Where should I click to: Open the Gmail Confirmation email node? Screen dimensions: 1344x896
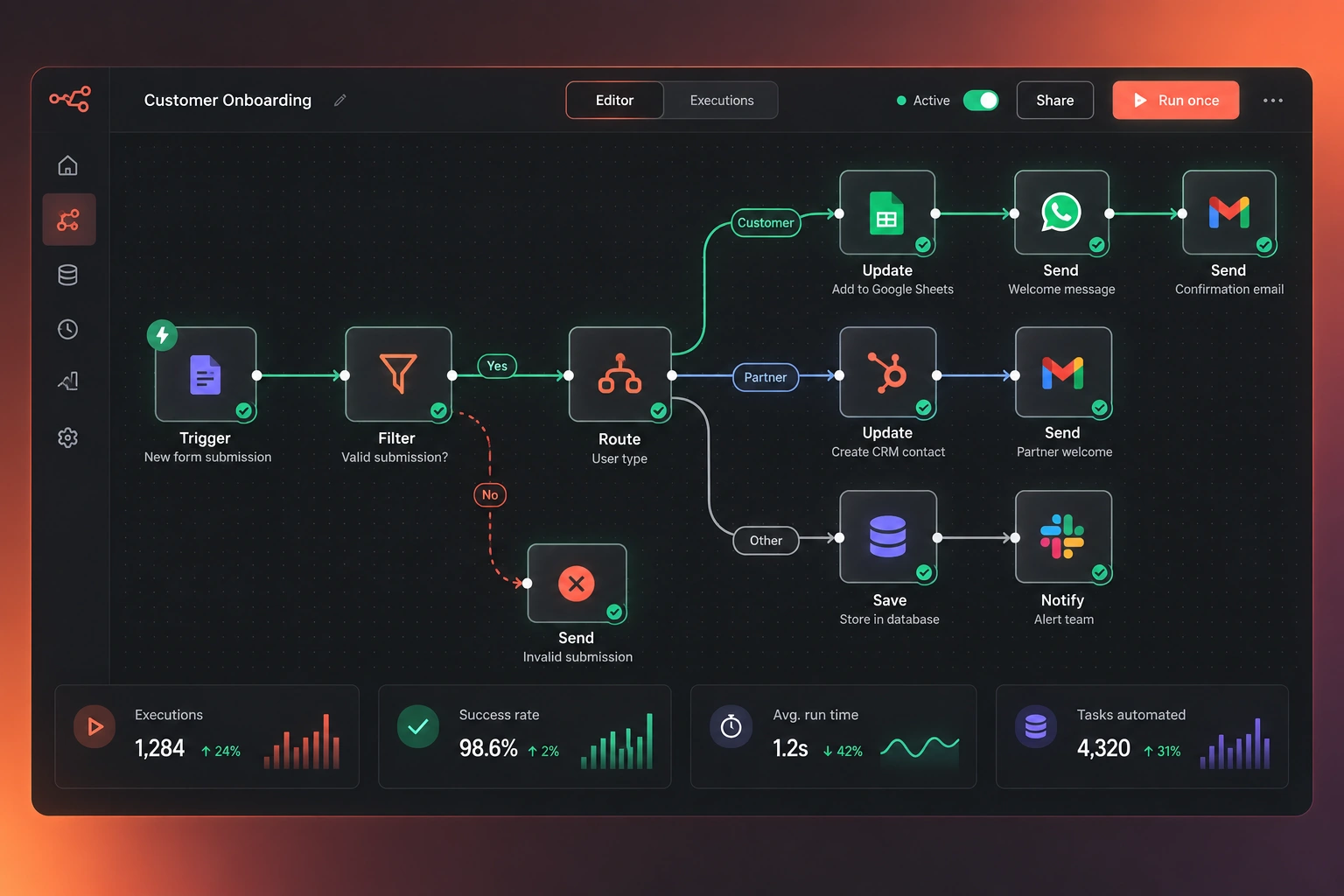pos(1229,213)
